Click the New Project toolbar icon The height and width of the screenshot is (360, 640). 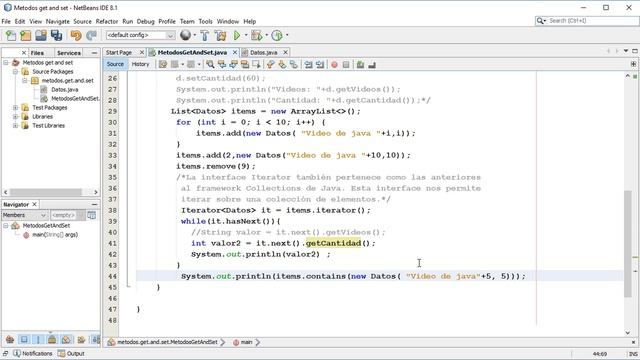point(25,36)
